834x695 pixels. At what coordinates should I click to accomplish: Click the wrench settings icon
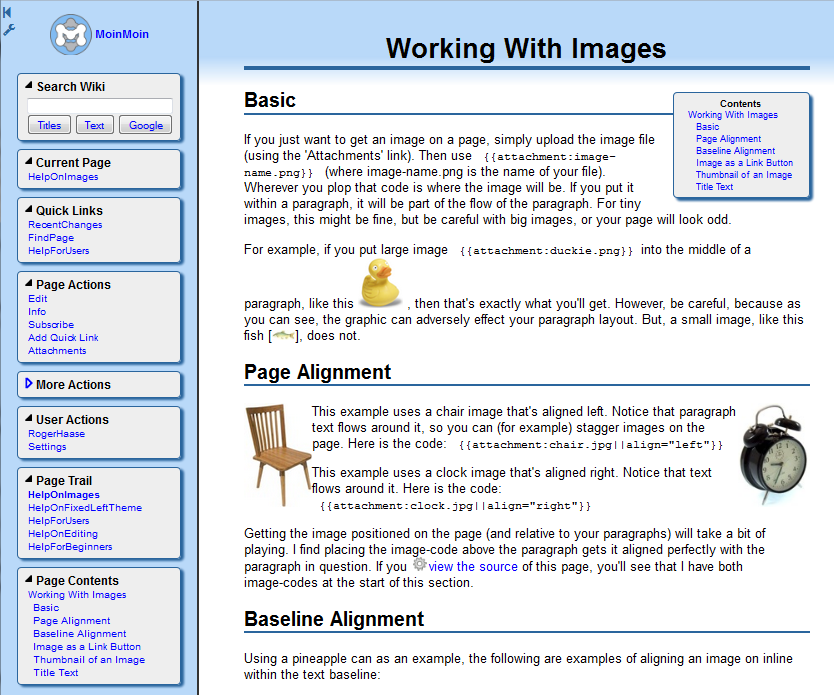(9, 30)
